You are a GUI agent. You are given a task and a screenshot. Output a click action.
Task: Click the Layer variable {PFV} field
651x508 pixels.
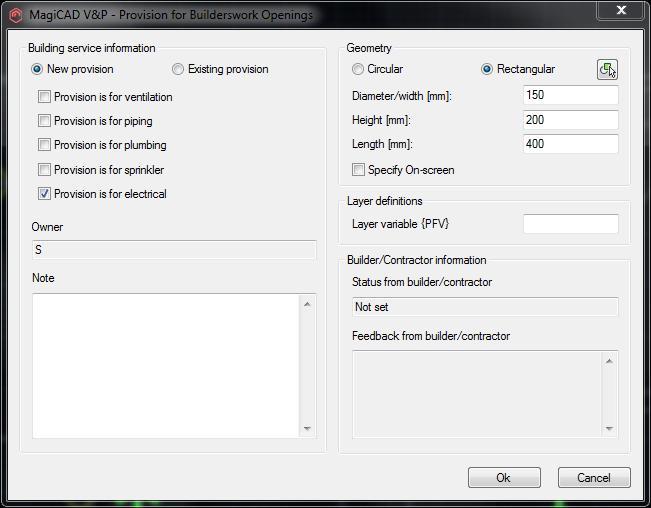point(570,224)
